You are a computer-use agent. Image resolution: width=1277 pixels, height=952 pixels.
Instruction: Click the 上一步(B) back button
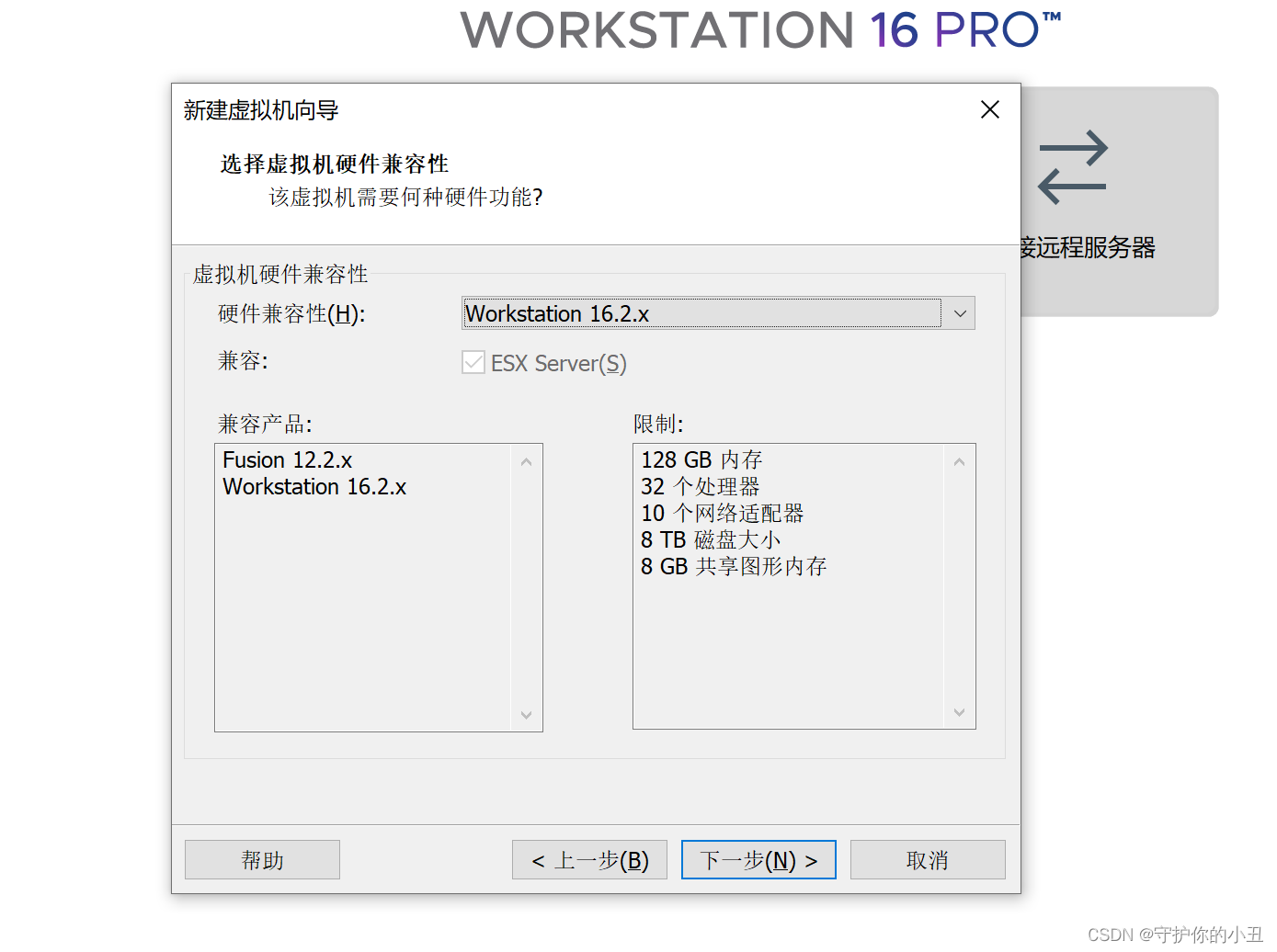point(589,860)
